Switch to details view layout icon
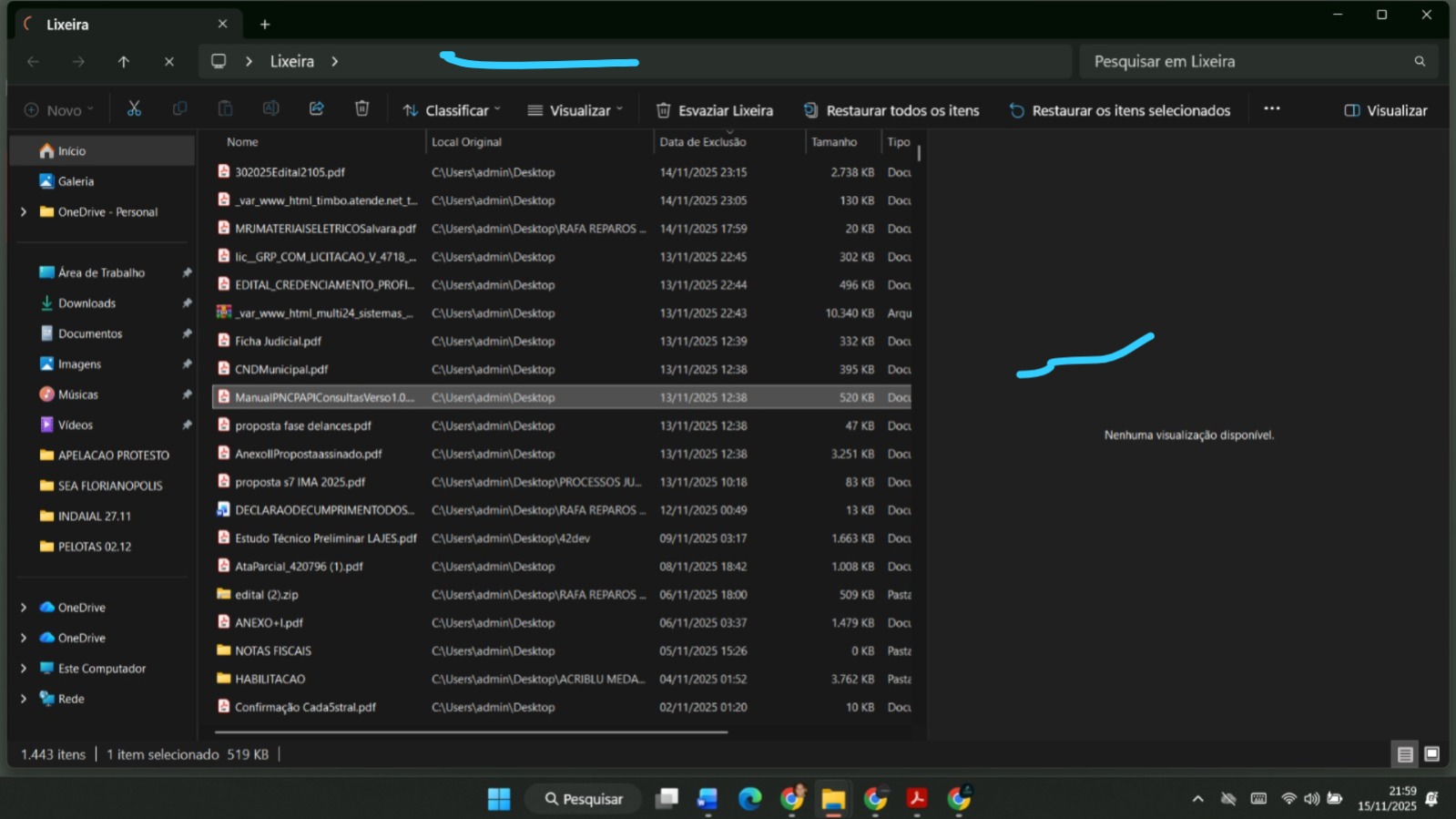Viewport: 1456px width, 819px height. coord(1405,754)
